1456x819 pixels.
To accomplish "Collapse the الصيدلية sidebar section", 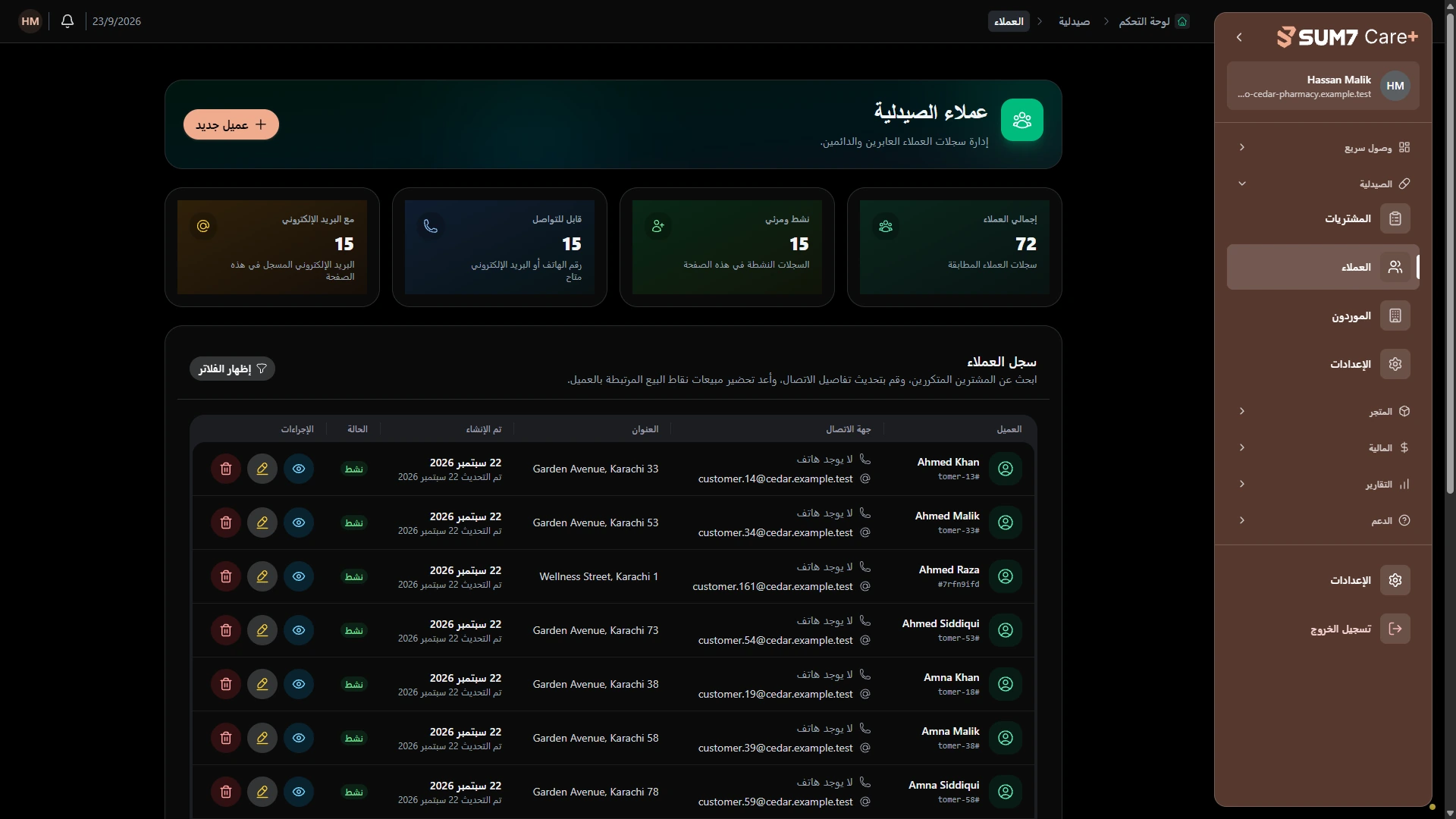I will point(1323,184).
